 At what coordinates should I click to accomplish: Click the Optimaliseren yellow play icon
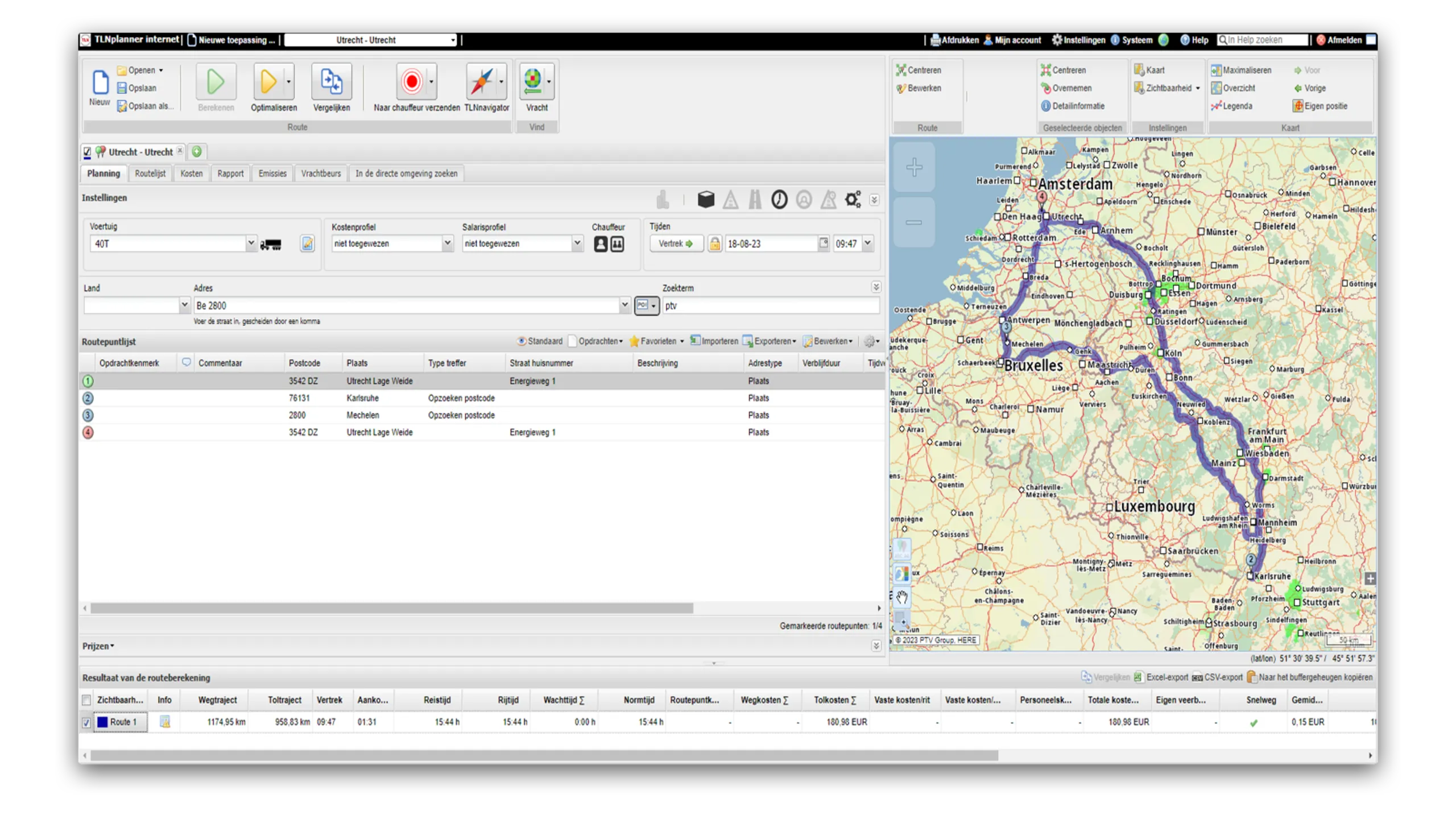coord(268,81)
